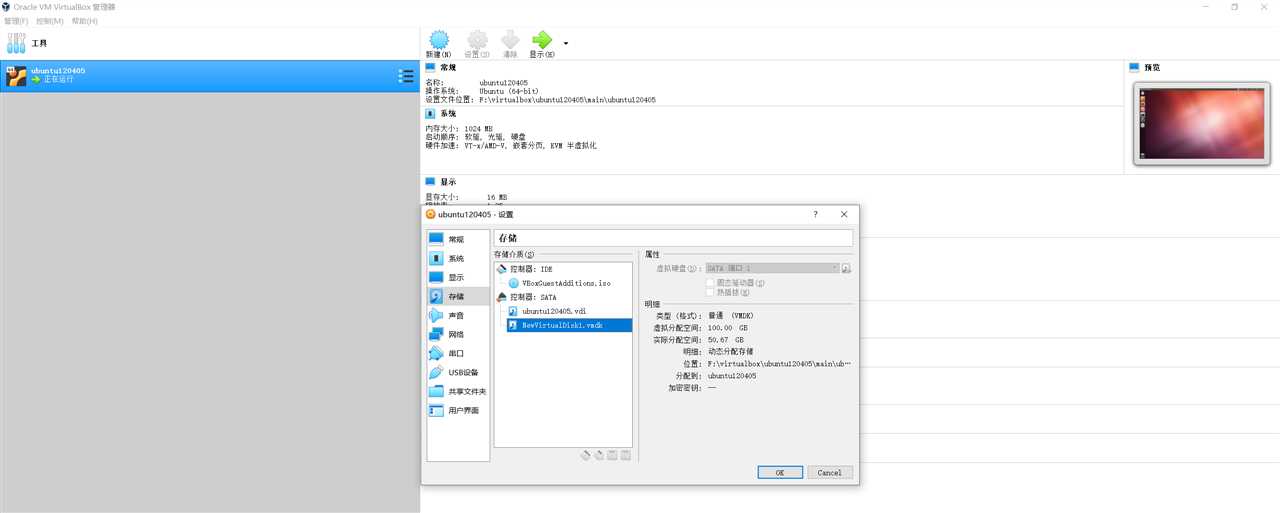1280x513 pixels.
Task: Select NewVirtualDisk1.vmdk disk entry
Action: click(569, 325)
